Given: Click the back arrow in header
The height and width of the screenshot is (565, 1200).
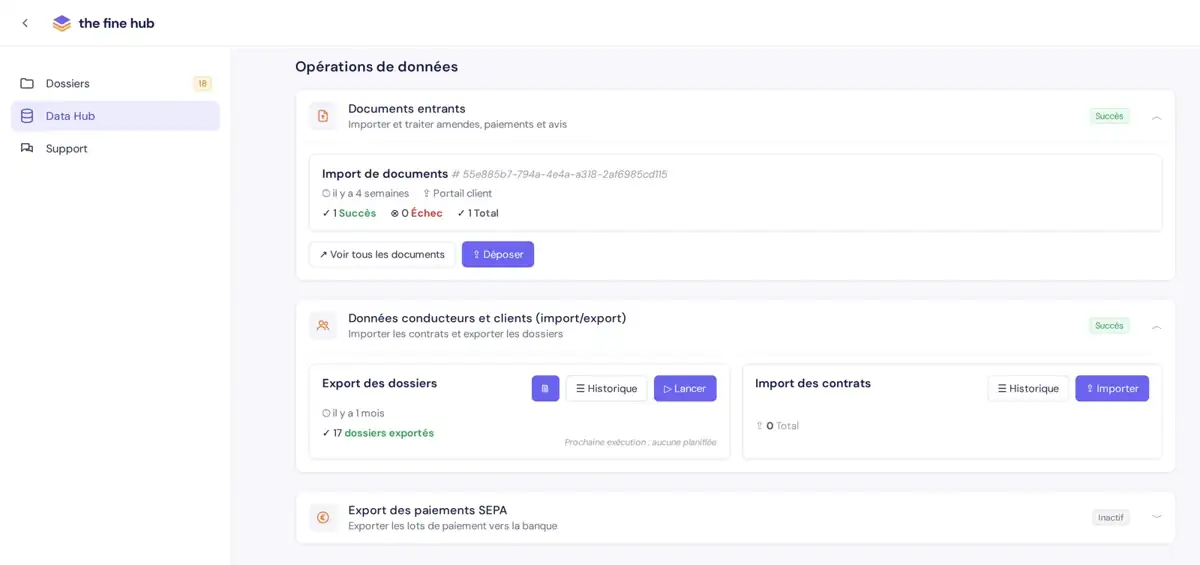Looking at the screenshot, I should pos(25,23).
